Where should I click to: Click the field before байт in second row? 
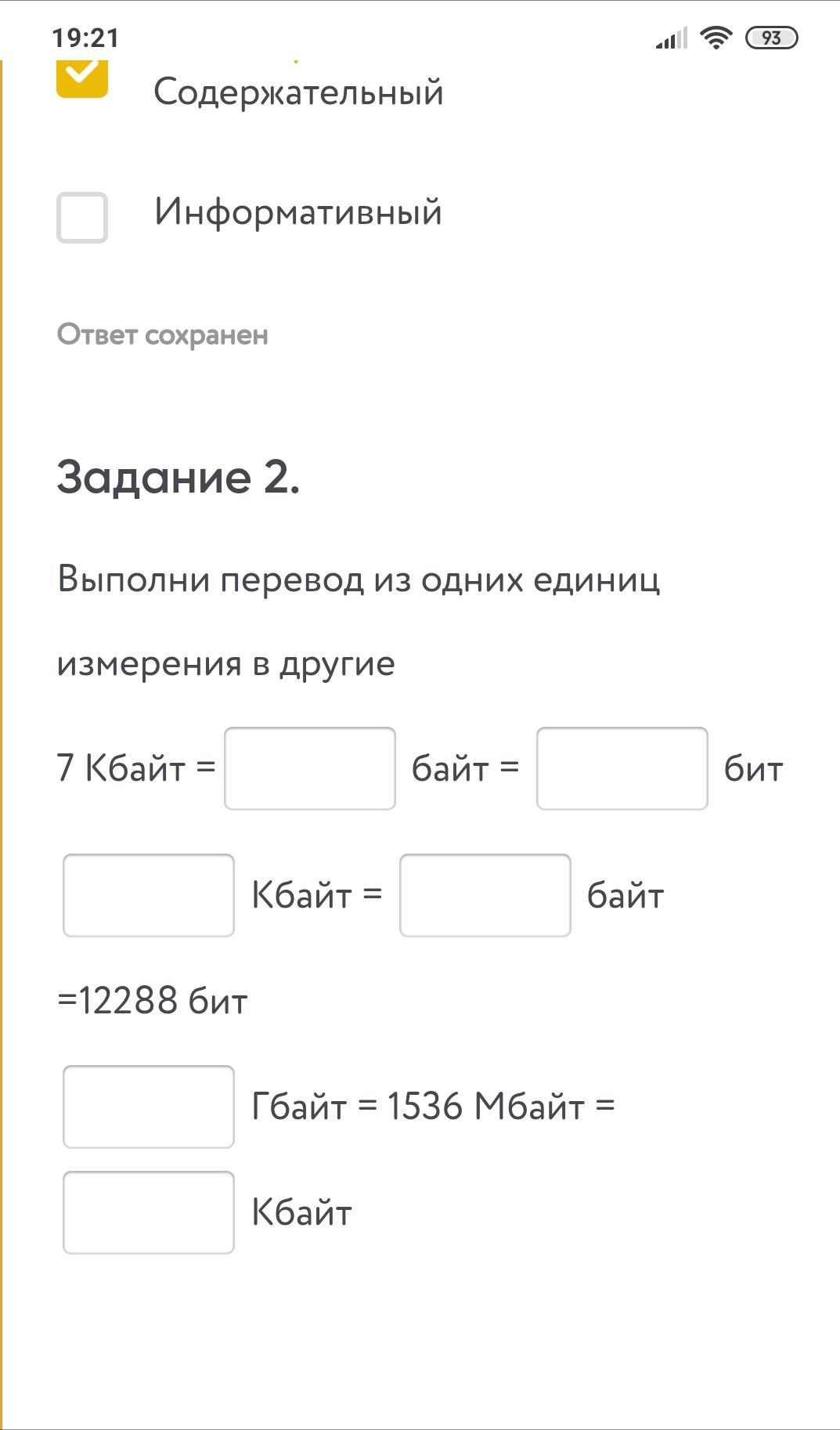[x=485, y=895]
